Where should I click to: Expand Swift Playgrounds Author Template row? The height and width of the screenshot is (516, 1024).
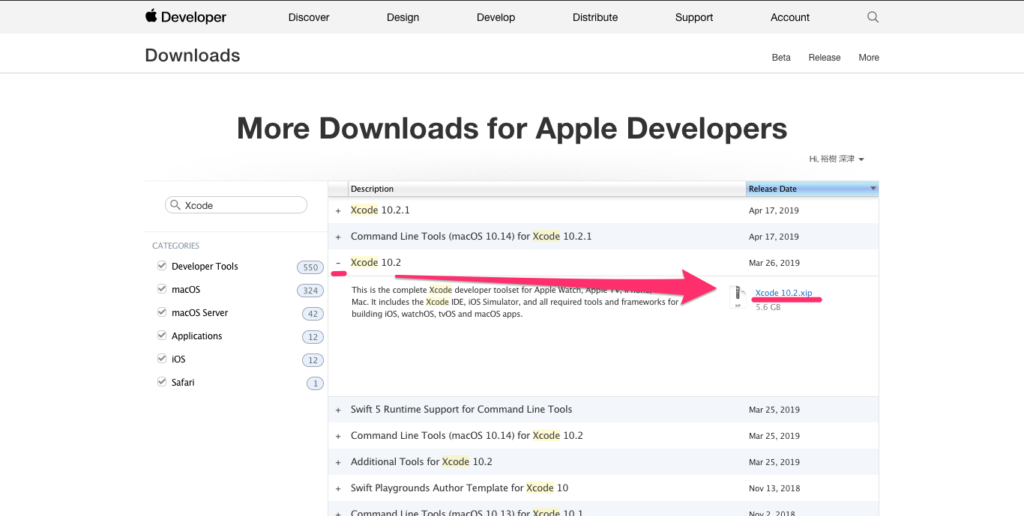pos(338,489)
